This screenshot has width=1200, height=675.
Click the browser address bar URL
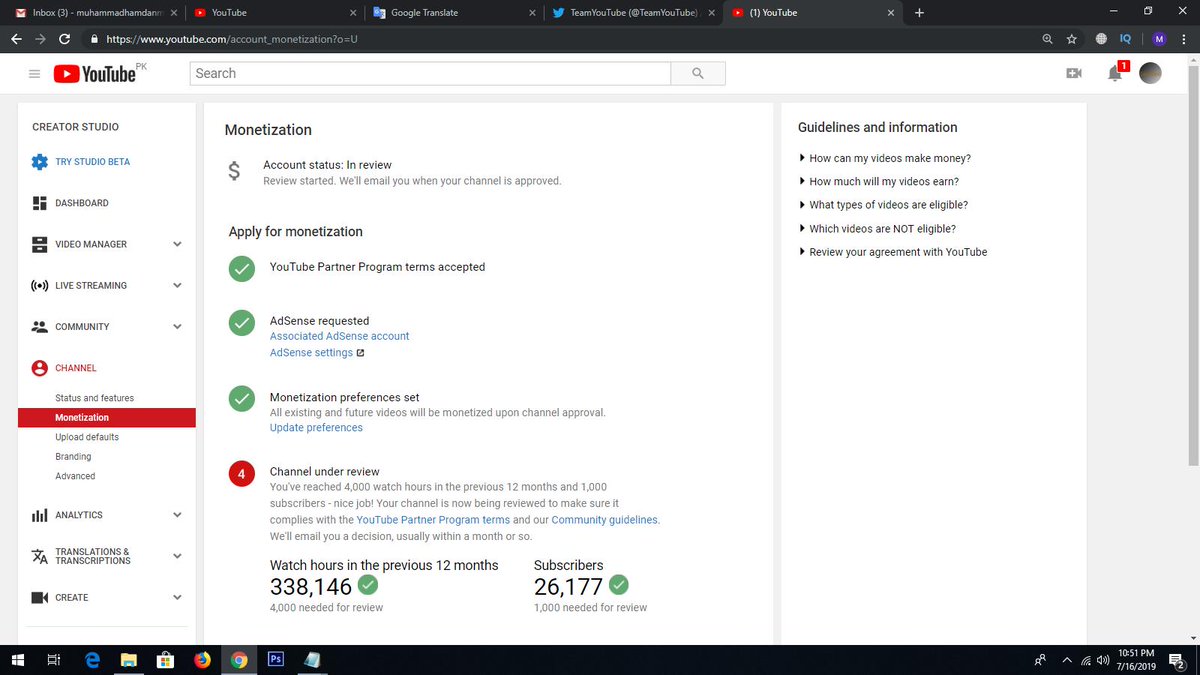pos(231,39)
